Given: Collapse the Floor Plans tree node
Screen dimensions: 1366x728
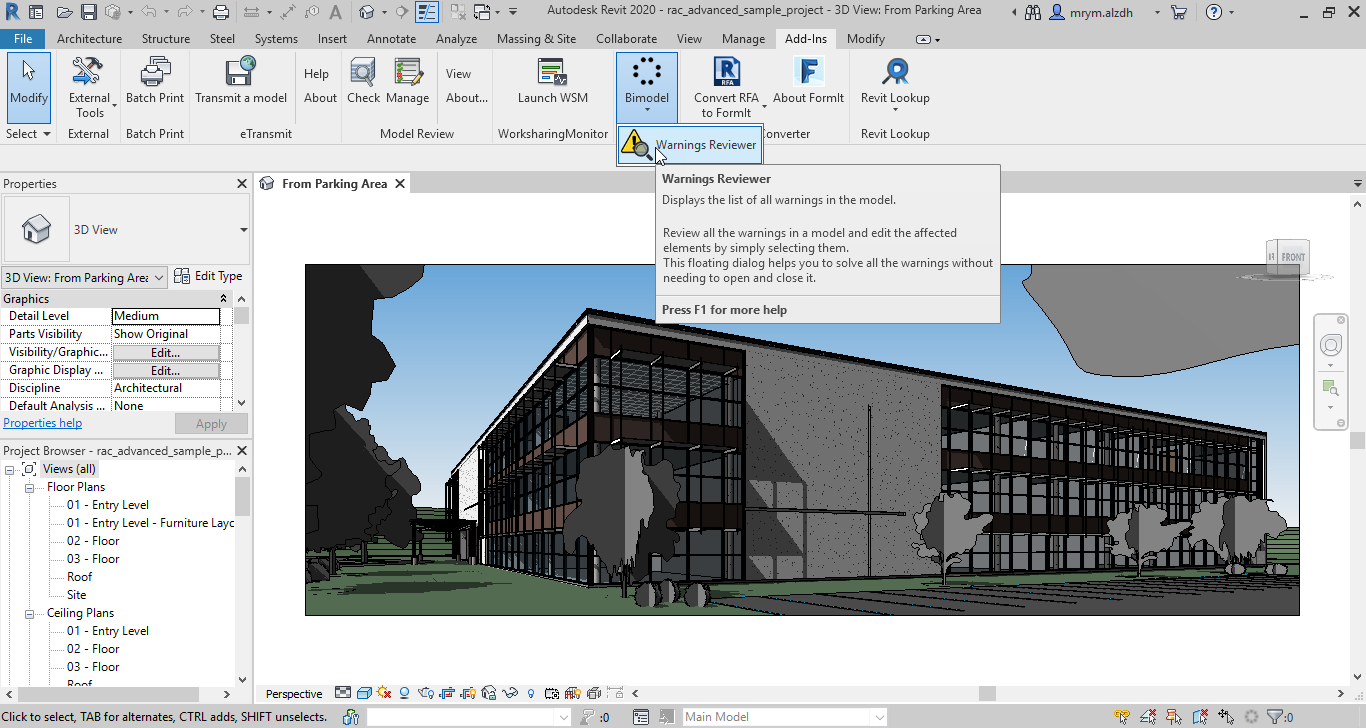Looking at the screenshot, I should [28, 486].
